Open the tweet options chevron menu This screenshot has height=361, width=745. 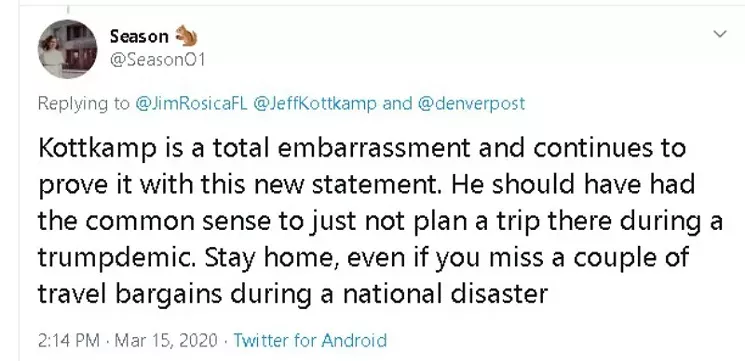pyautogui.click(x=720, y=34)
